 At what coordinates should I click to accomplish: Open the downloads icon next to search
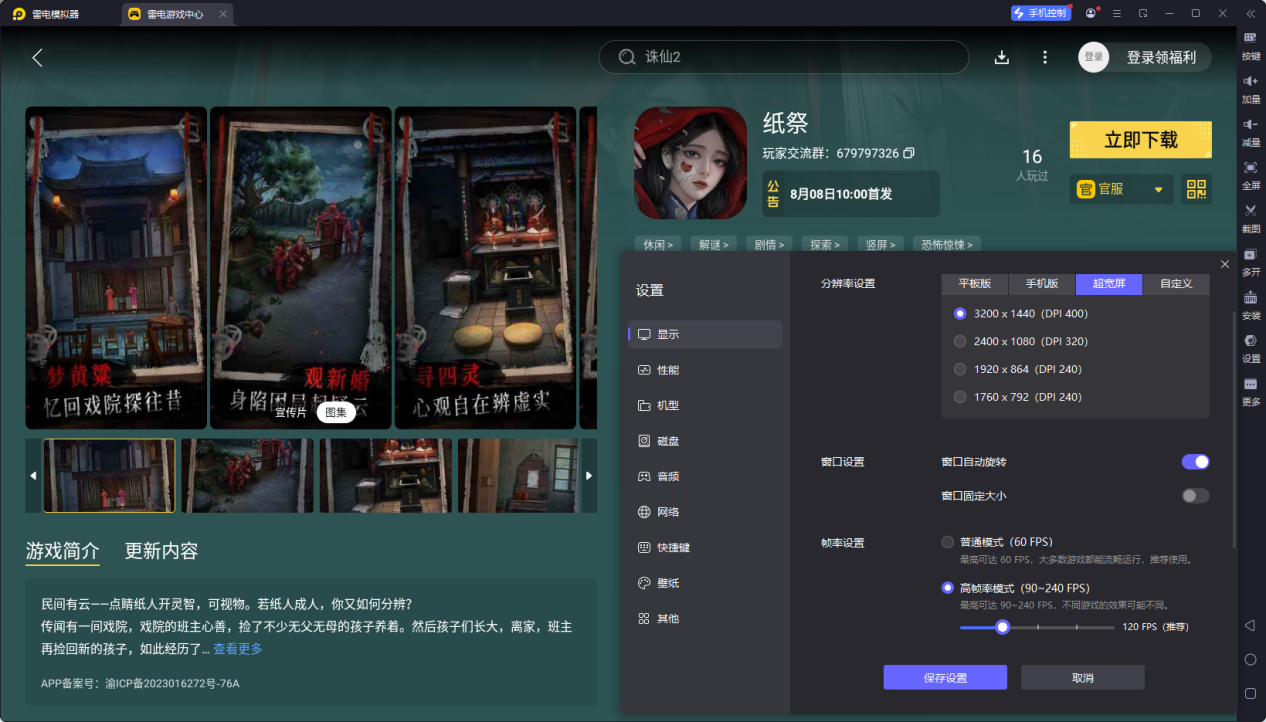[1002, 57]
